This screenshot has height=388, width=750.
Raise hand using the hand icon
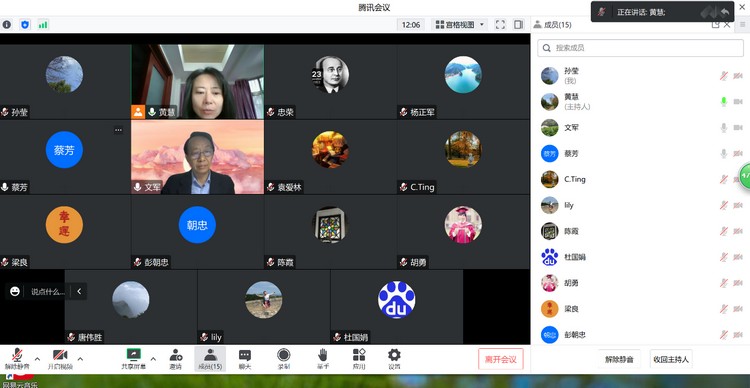click(x=323, y=358)
